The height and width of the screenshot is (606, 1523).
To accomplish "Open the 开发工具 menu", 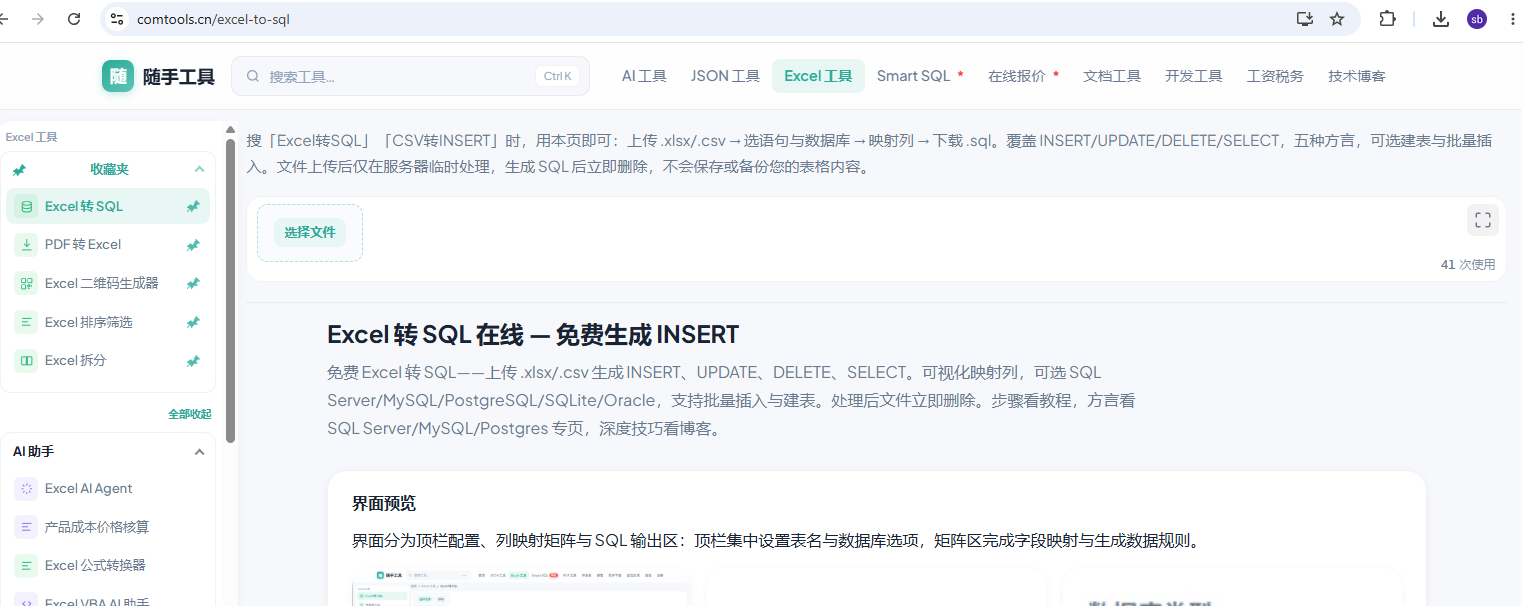I will click(1194, 76).
